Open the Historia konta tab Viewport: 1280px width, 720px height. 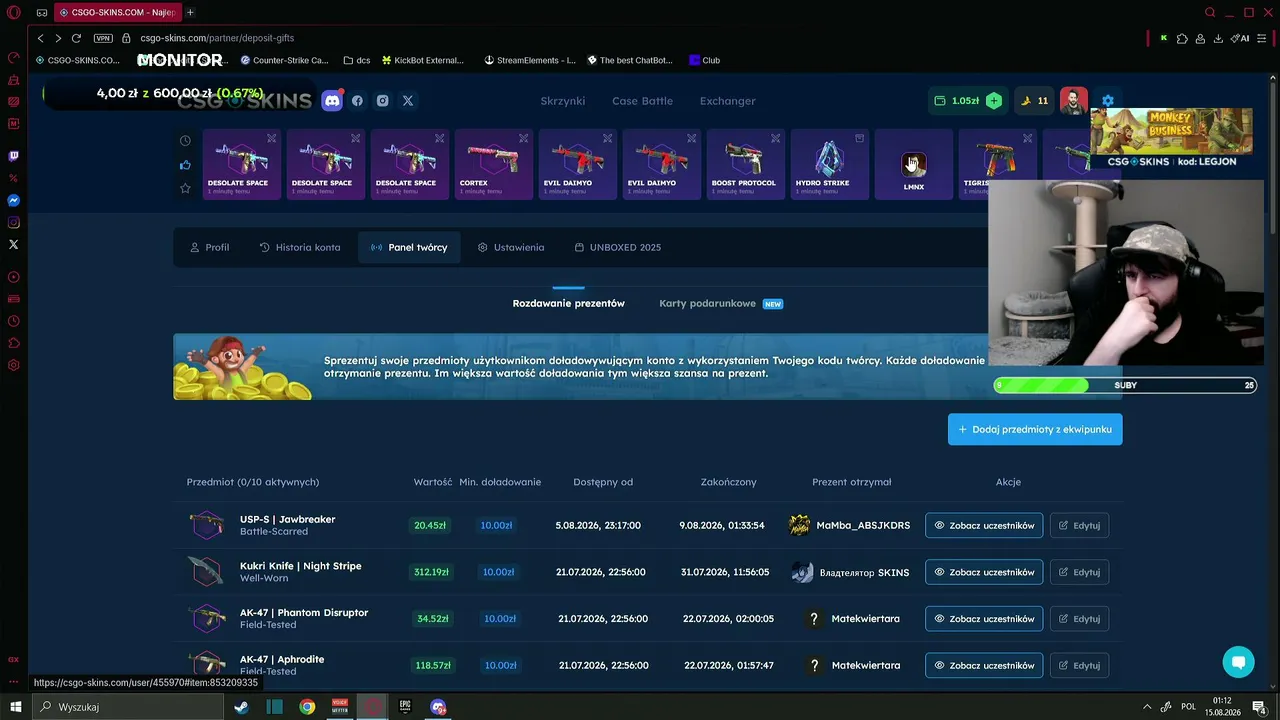(x=299, y=247)
